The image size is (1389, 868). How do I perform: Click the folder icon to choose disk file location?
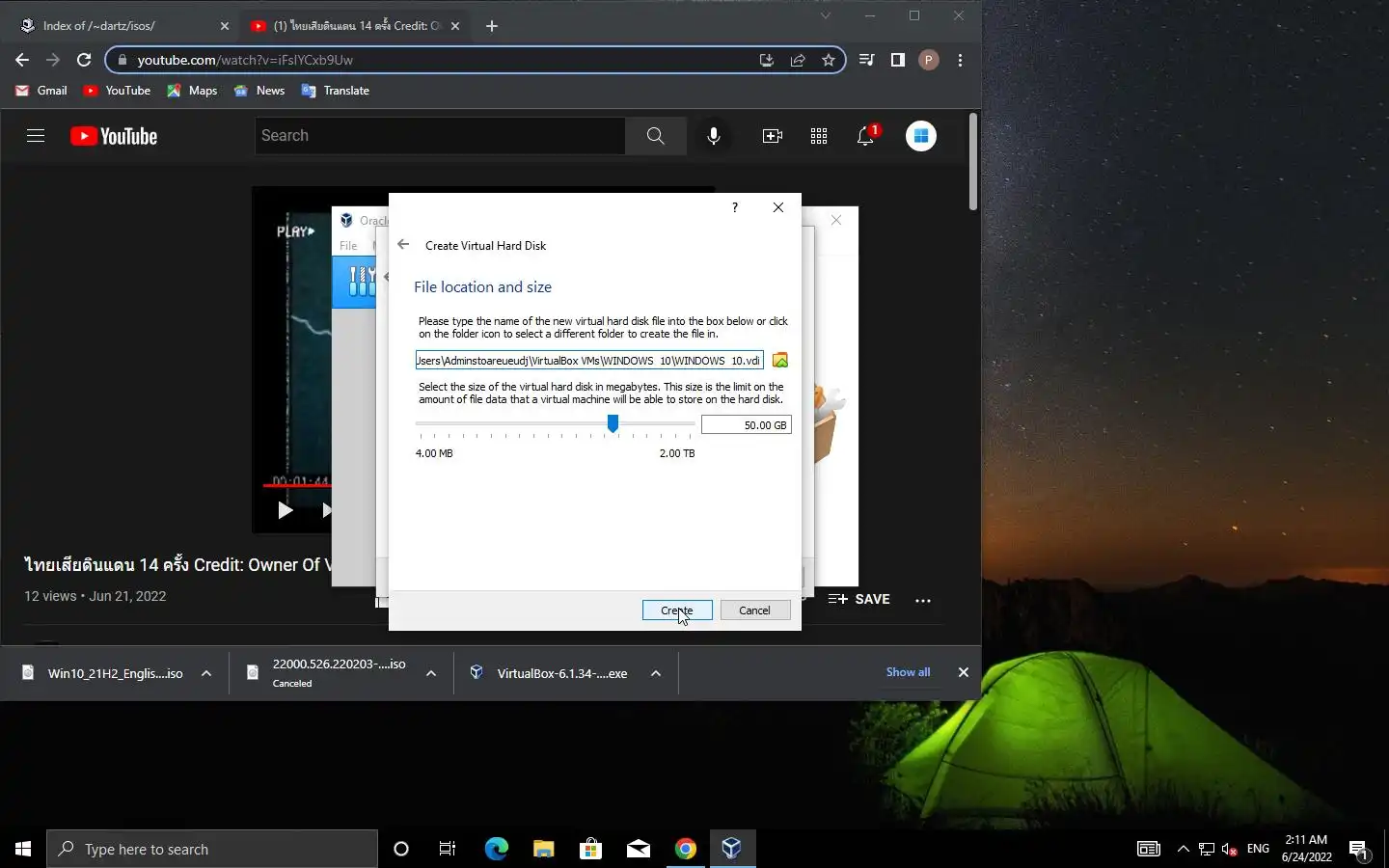click(780, 360)
